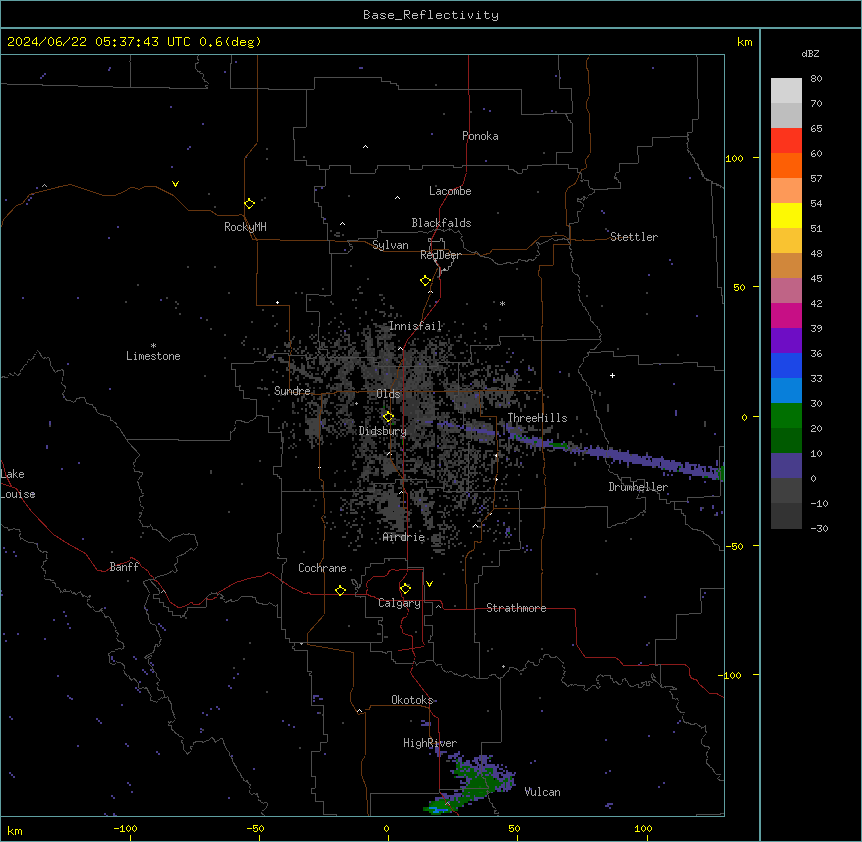862x842 pixels.
Task: Click the HighRiver town label
Action: tap(430, 743)
